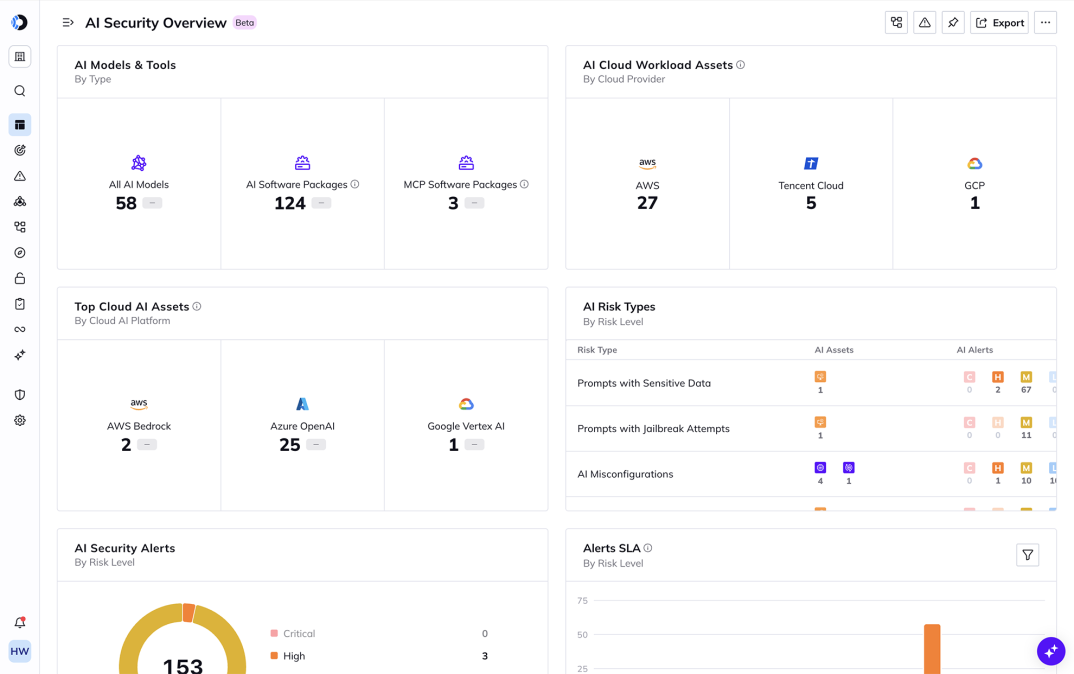Click the Beta badge next to title

coord(245,23)
